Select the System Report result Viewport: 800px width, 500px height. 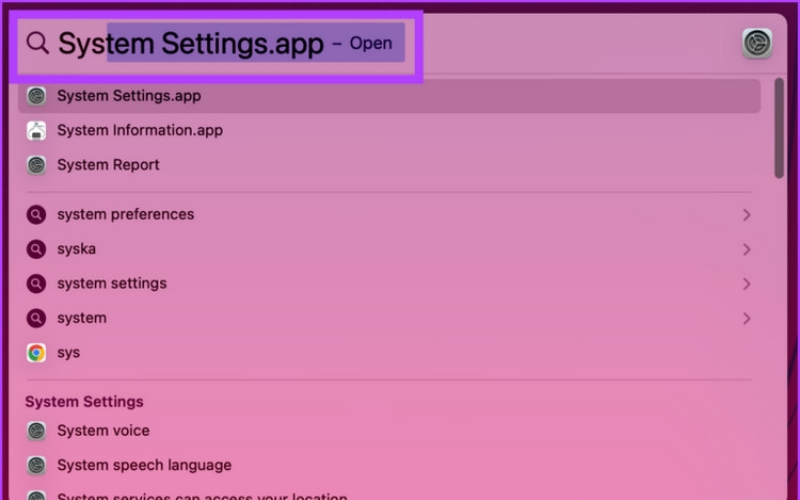[x=389, y=165]
